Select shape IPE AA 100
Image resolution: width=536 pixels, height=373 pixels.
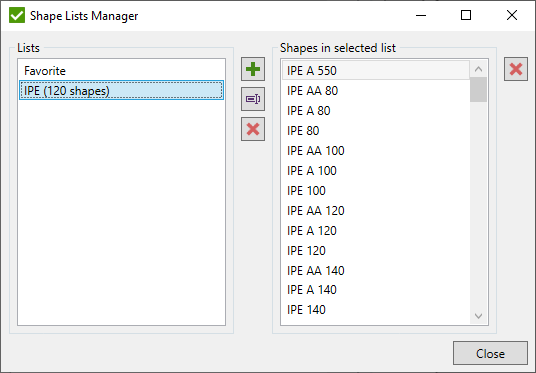point(376,151)
